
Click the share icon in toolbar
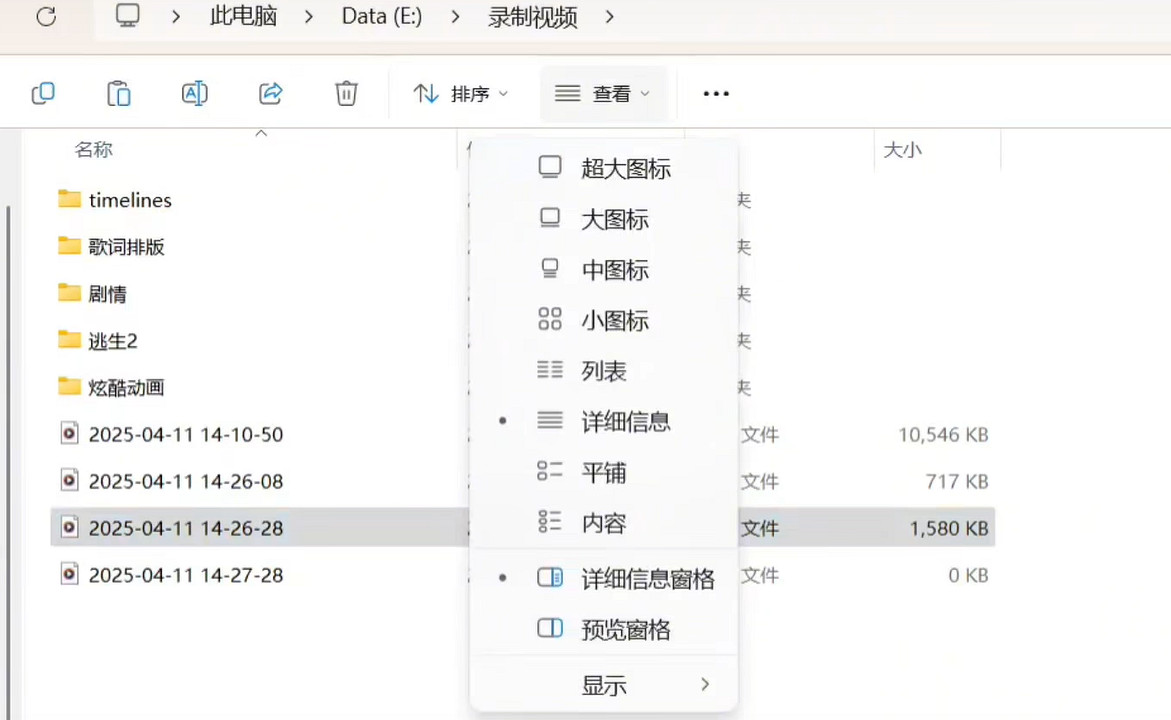click(x=270, y=94)
